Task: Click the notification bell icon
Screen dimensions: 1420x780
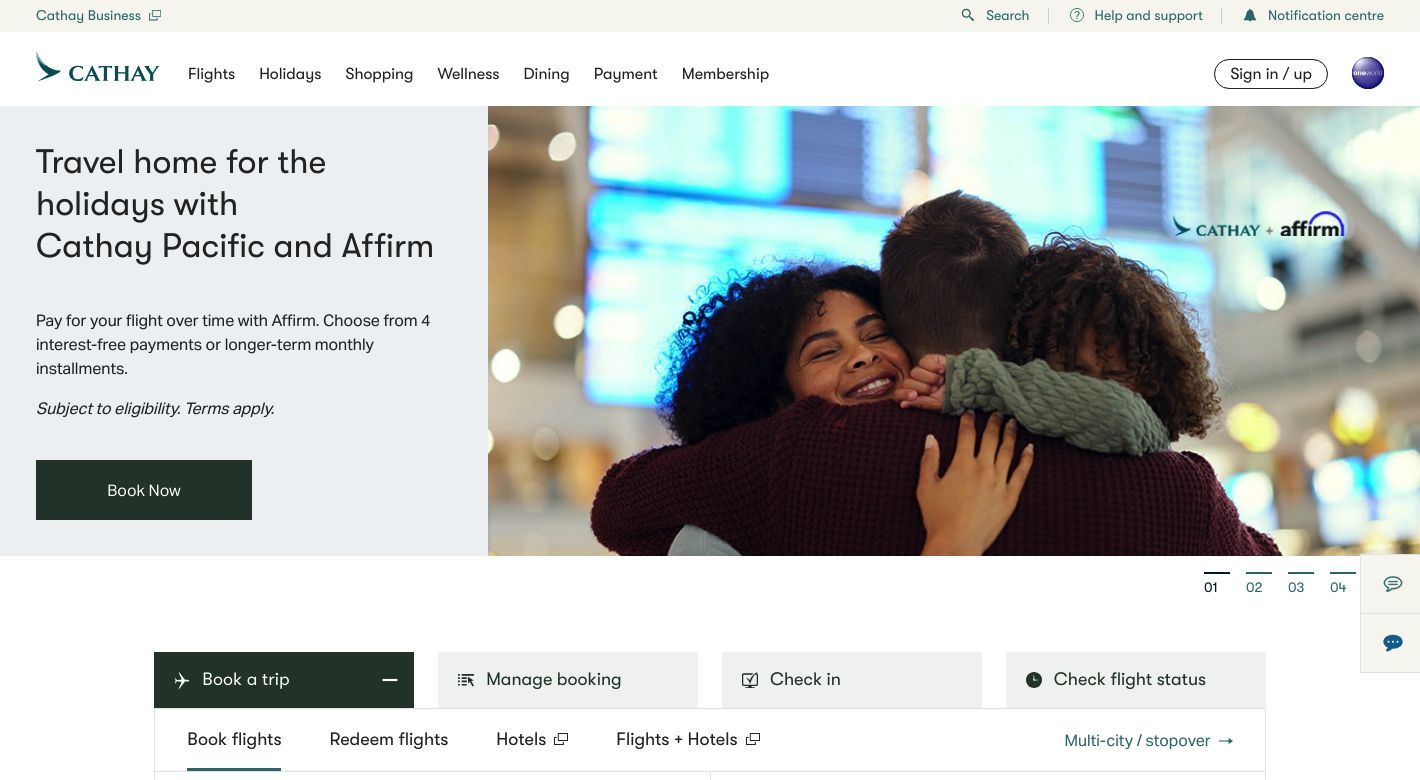Action: coord(1250,15)
